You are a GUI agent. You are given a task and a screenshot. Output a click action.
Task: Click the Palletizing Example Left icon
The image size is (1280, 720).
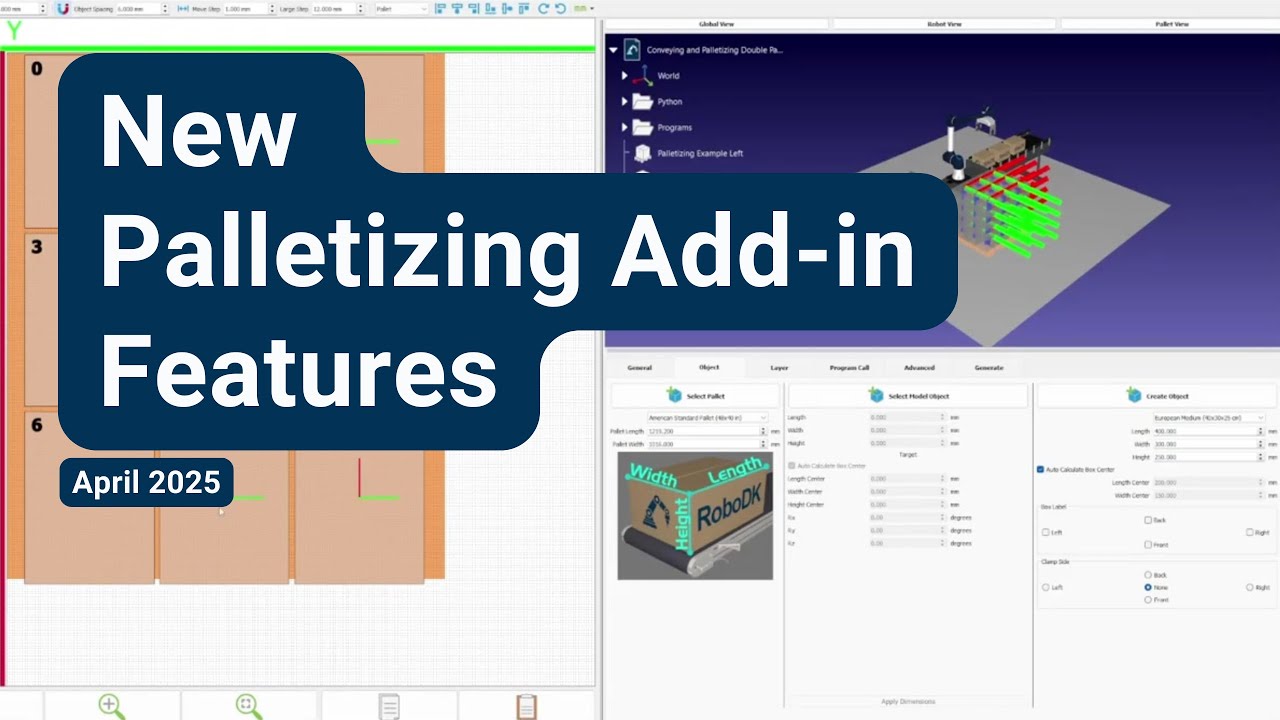pos(643,153)
